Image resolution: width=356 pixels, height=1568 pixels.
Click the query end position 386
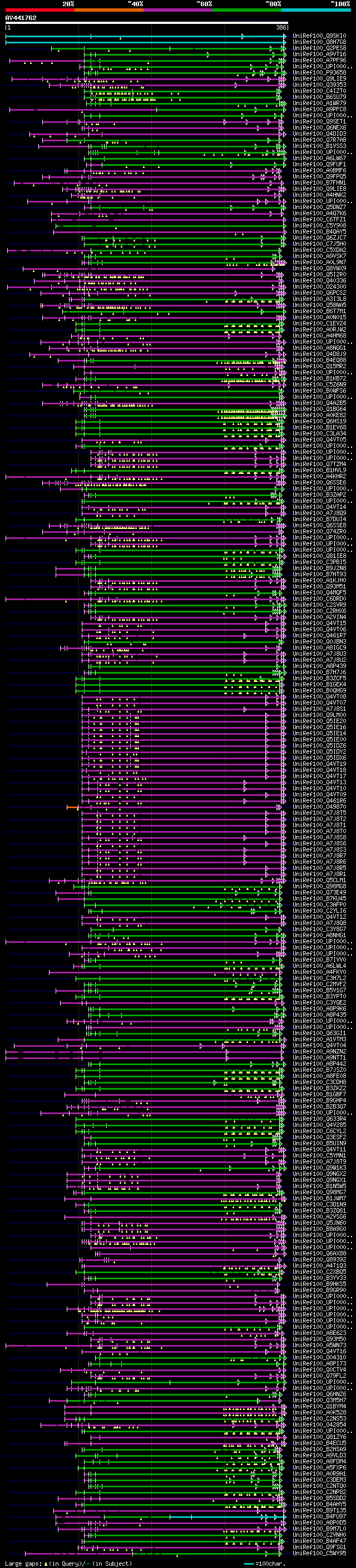pos(280,27)
